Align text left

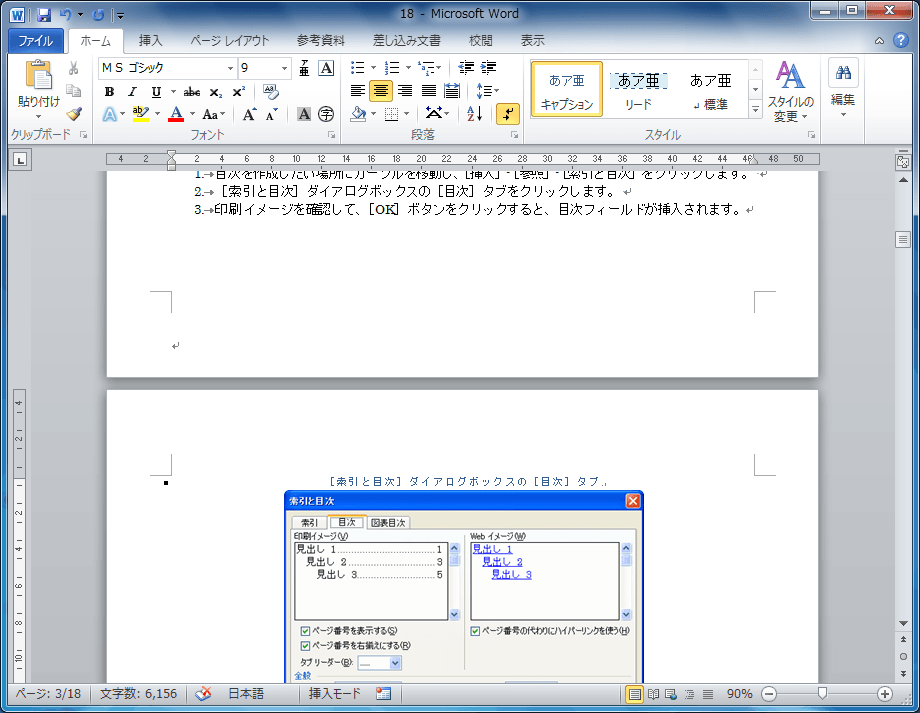[358, 91]
